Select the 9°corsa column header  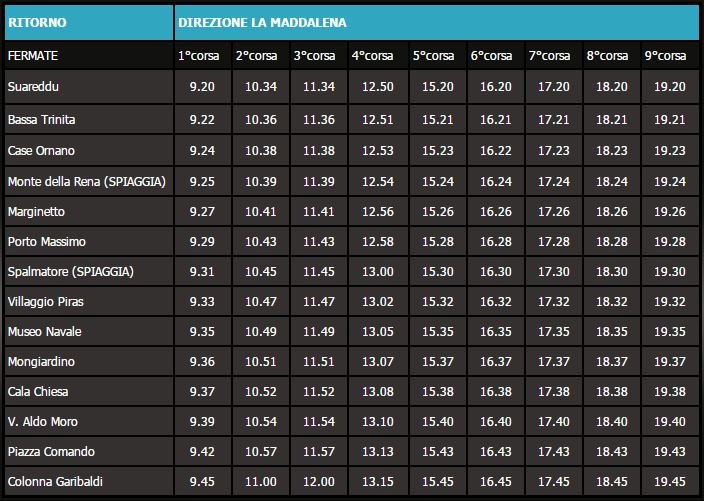click(665, 55)
